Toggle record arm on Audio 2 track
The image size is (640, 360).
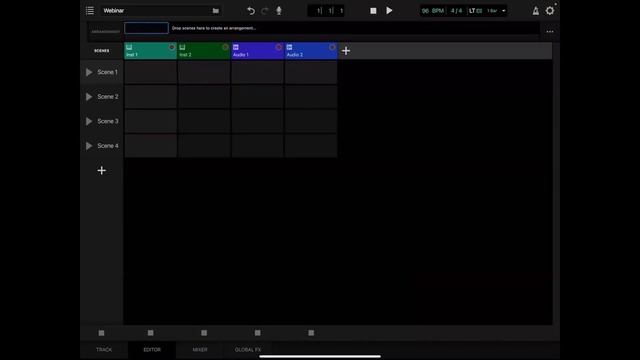[x=332, y=47]
